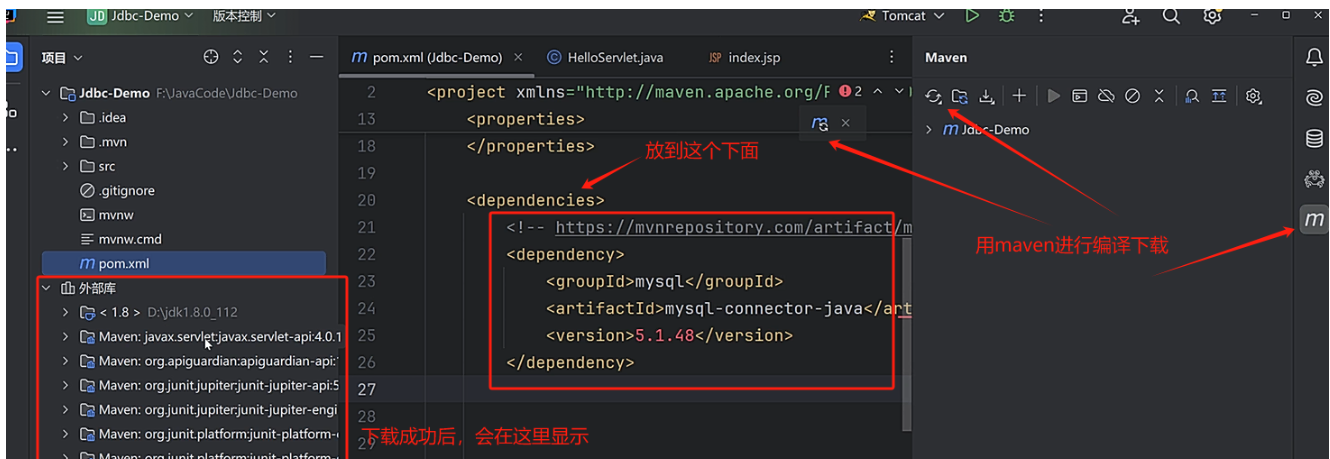
Task: Open the mvnrepository.com link in comment
Action: click(x=733, y=227)
